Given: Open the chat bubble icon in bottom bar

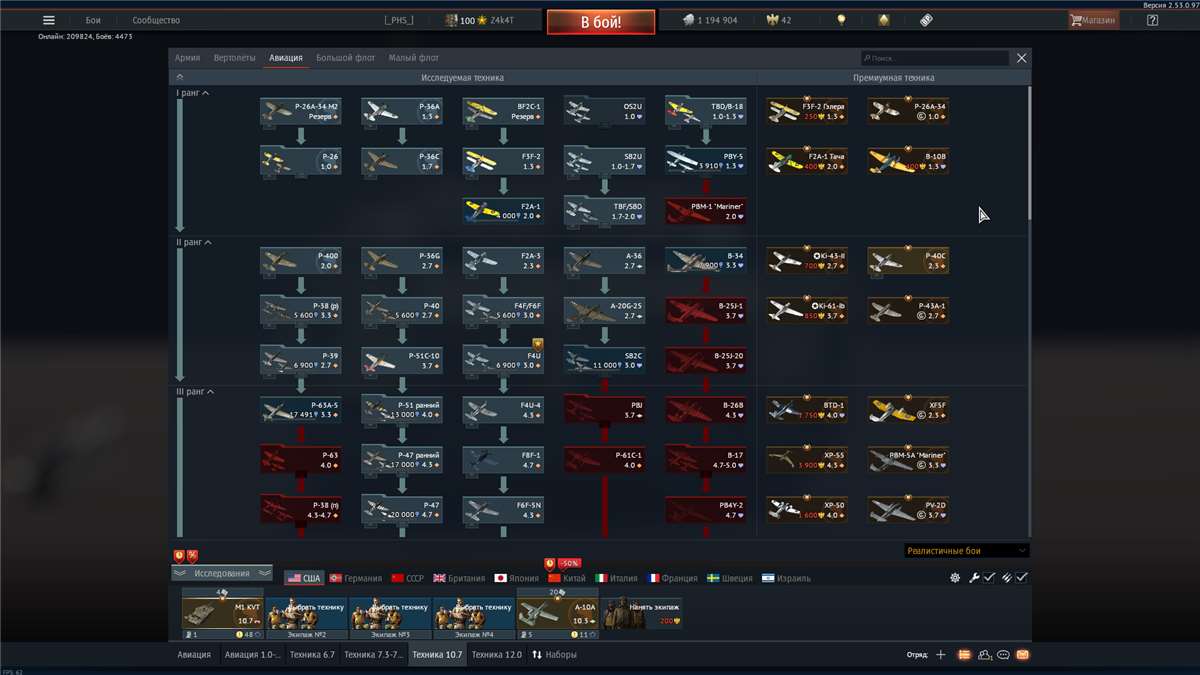Looking at the screenshot, I should click(1001, 653).
